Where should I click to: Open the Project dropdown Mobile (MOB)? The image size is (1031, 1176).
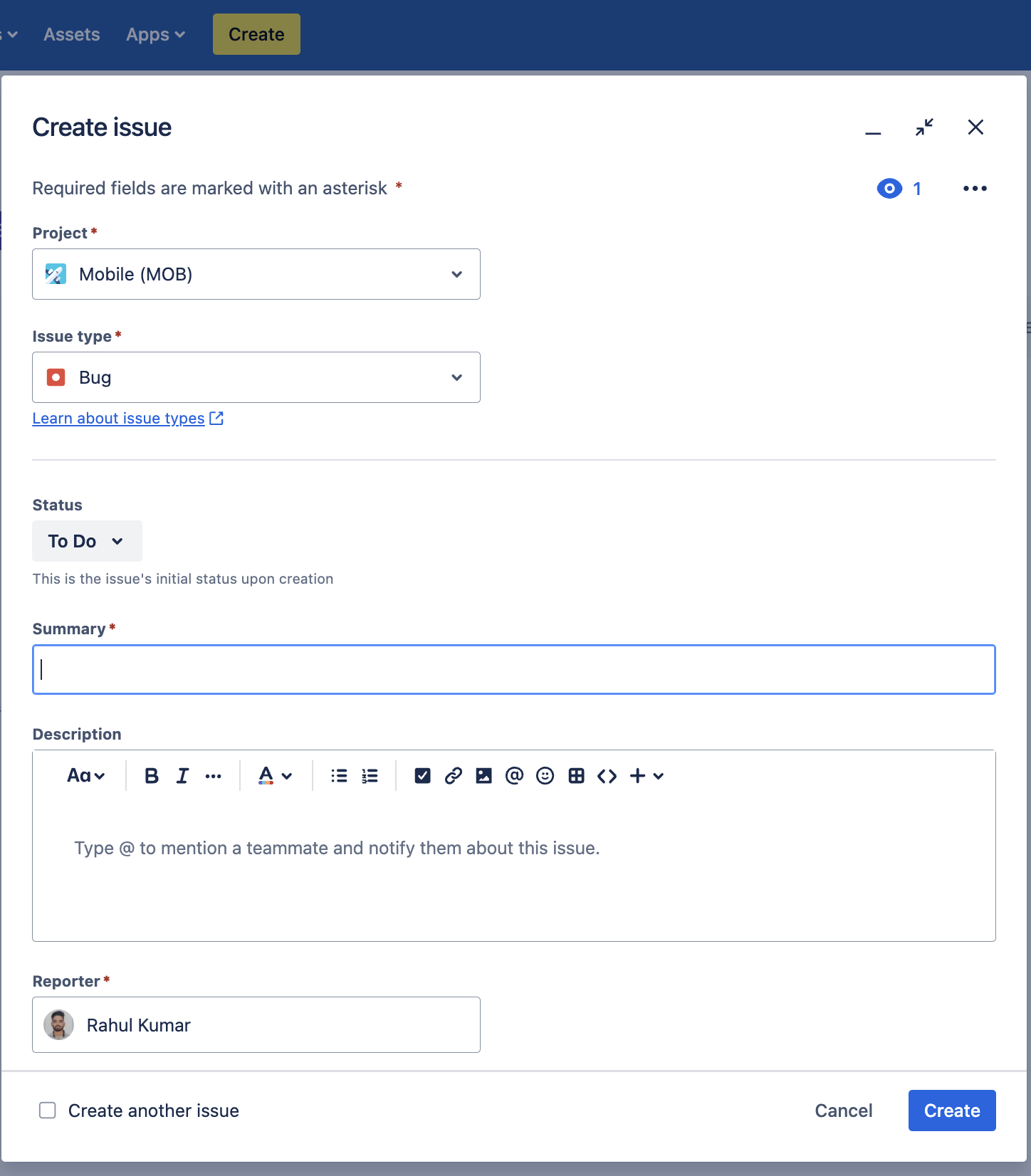(256, 274)
